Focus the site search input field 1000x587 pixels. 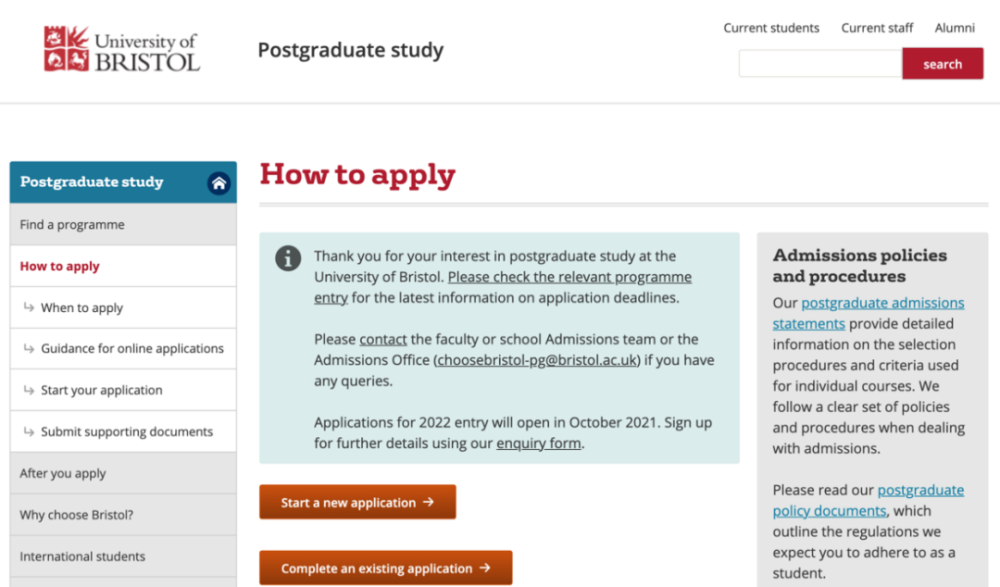point(820,64)
